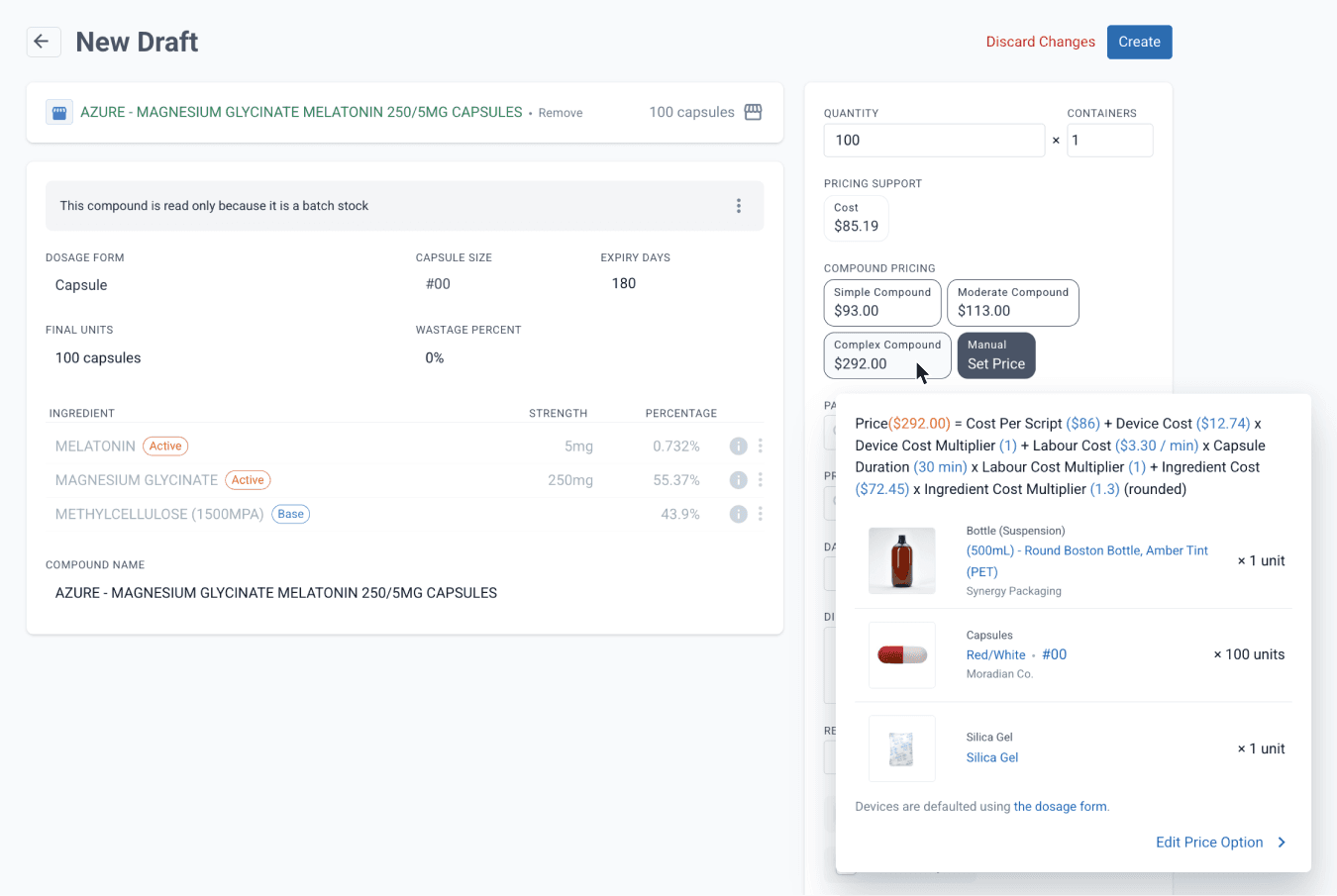Click the red/white capsule thumbnail
This screenshot has height=896, width=1337.
click(902, 654)
